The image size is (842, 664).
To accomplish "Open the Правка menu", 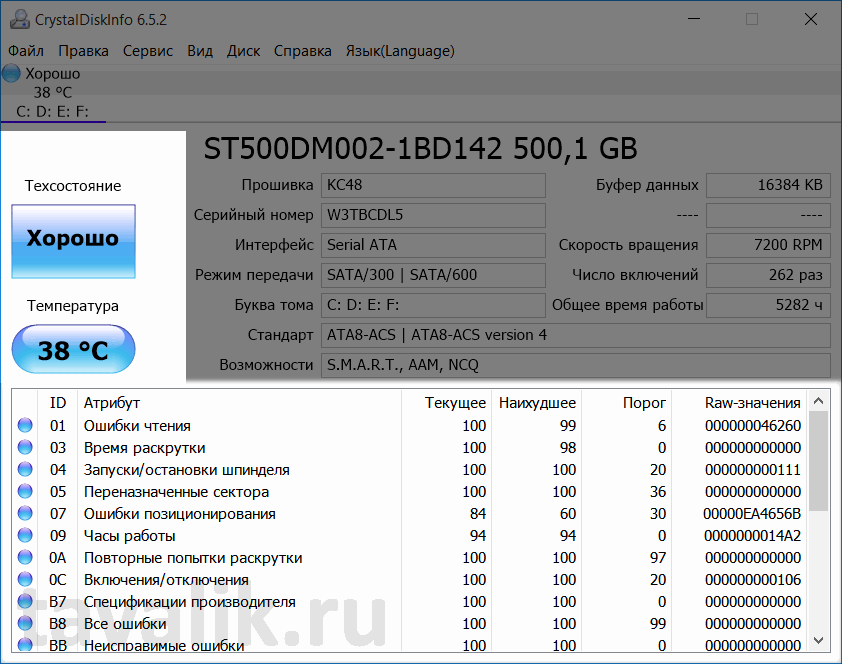I will coord(83,51).
